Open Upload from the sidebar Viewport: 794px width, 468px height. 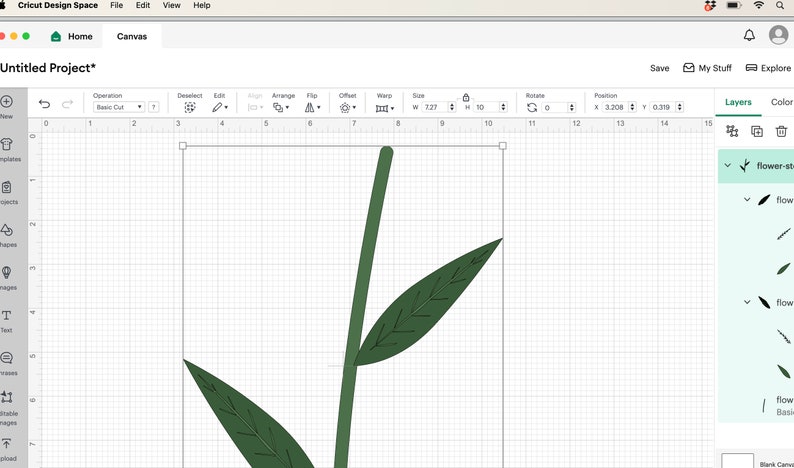8,450
